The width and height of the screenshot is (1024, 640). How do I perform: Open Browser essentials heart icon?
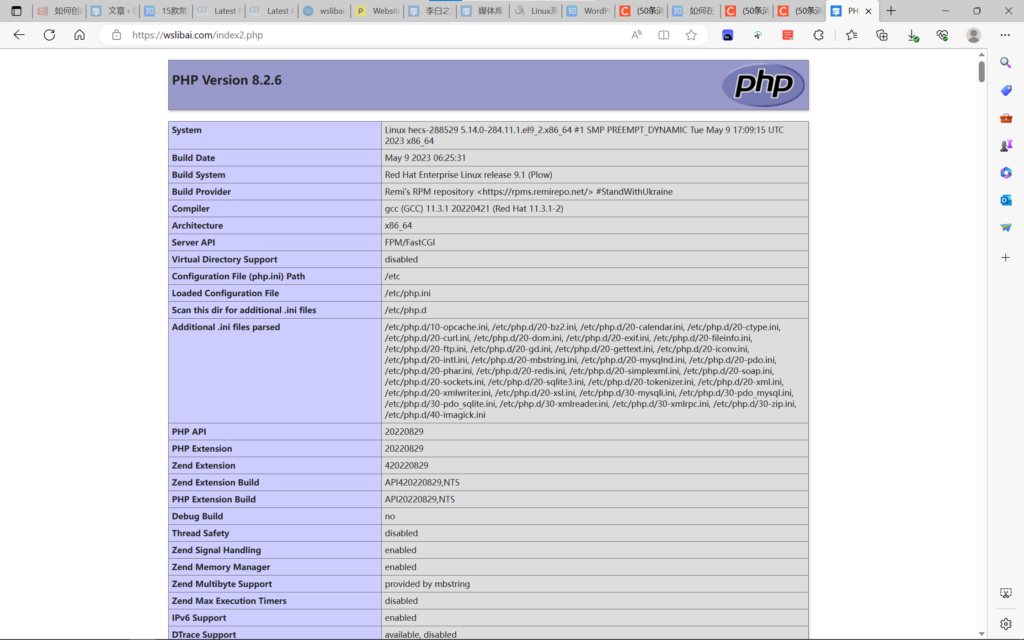pyautogui.click(x=942, y=35)
